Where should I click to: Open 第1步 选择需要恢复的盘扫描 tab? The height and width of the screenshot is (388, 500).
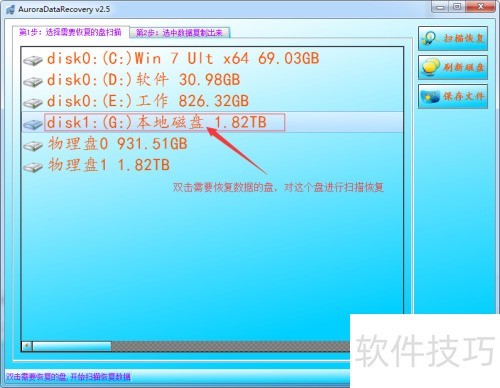click(x=71, y=32)
